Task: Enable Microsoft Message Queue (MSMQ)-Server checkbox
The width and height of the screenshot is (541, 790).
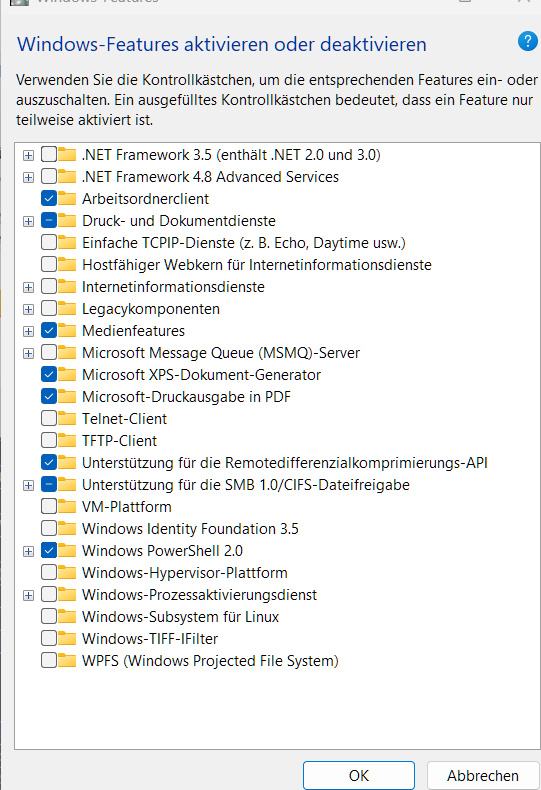Action: (49, 352)
